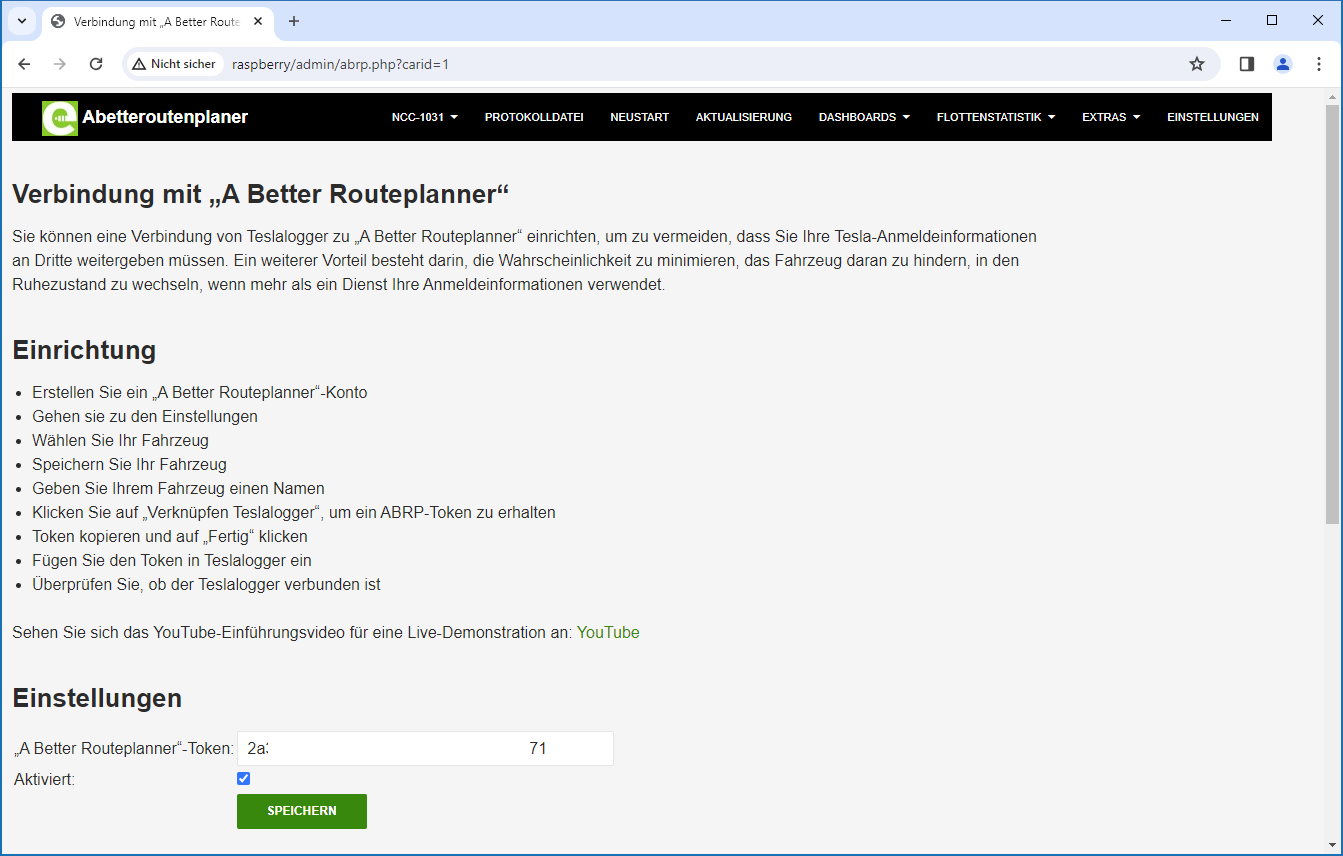Go to Einstellungen in the navbar
Viewport: 1343px width, 856px height.
[1212, 117]
